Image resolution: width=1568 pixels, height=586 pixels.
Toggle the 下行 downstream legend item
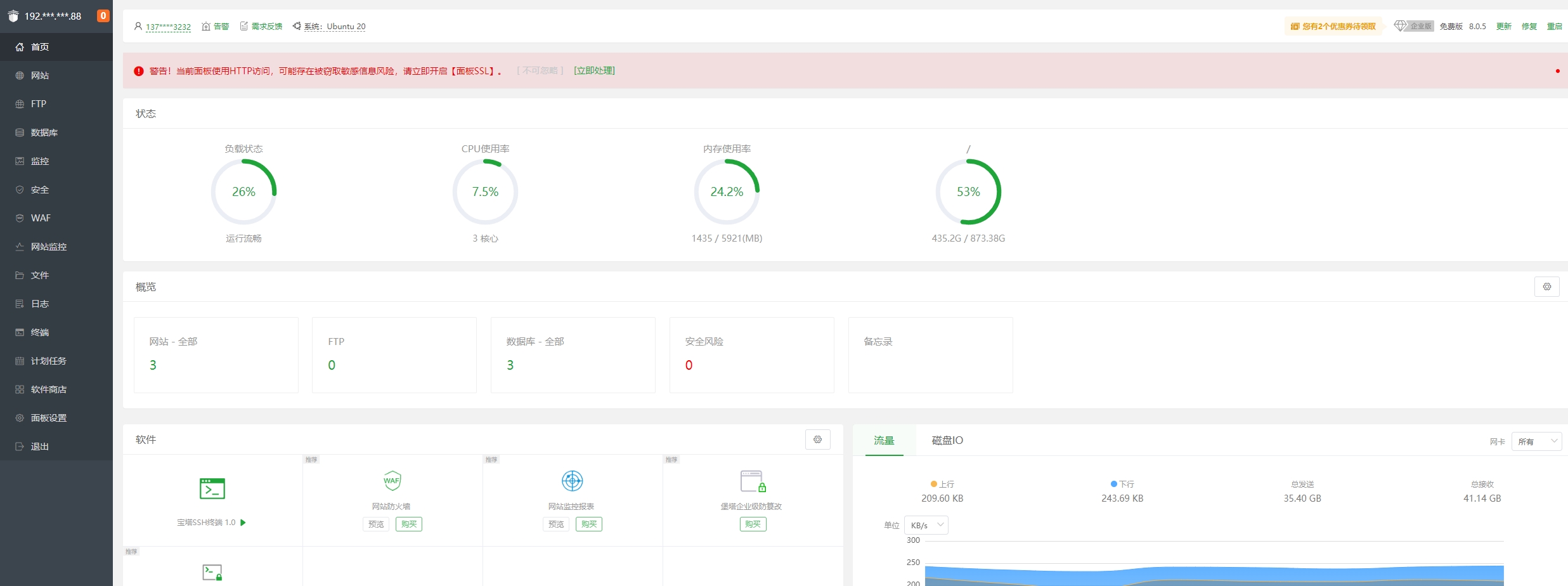pyautogui.click(x=1122, y=484)
